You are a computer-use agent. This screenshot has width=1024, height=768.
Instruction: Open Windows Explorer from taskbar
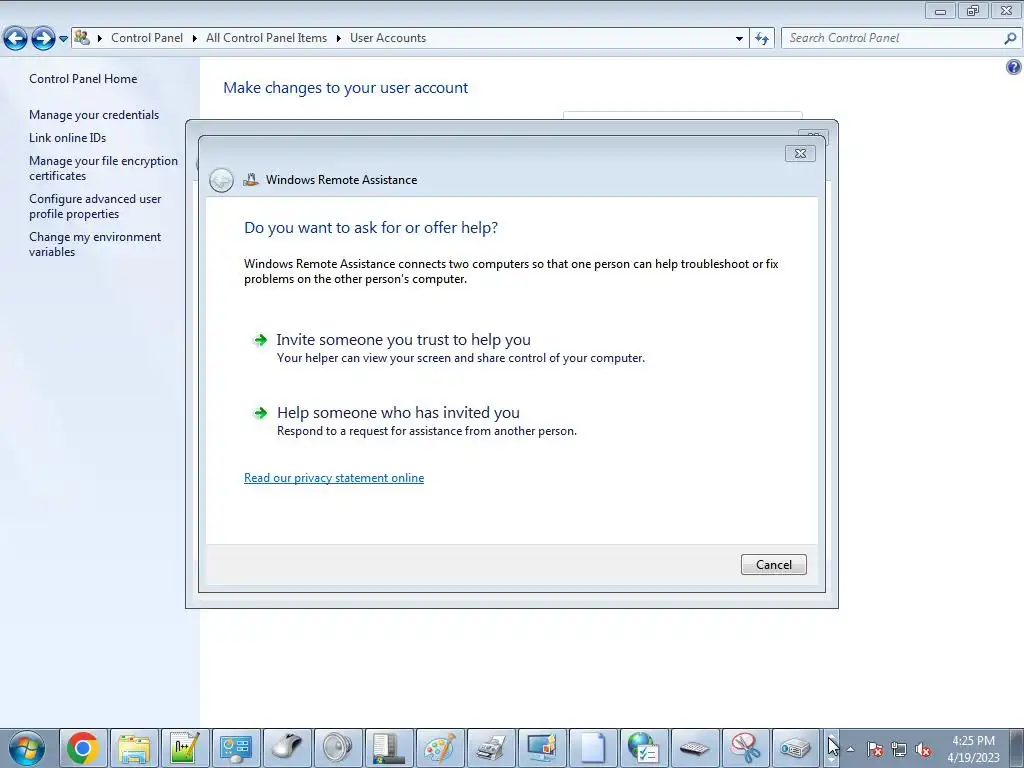(134, 748)
